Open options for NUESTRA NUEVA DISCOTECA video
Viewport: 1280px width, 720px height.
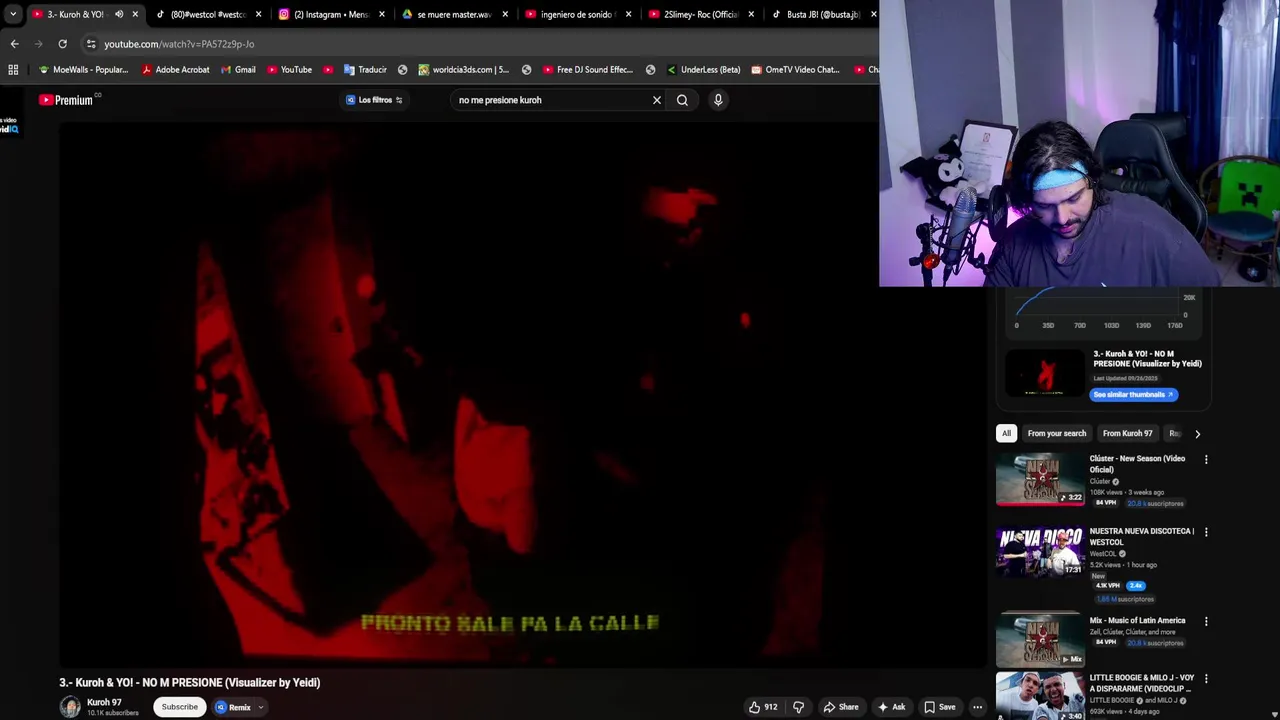pos(1206,532)
